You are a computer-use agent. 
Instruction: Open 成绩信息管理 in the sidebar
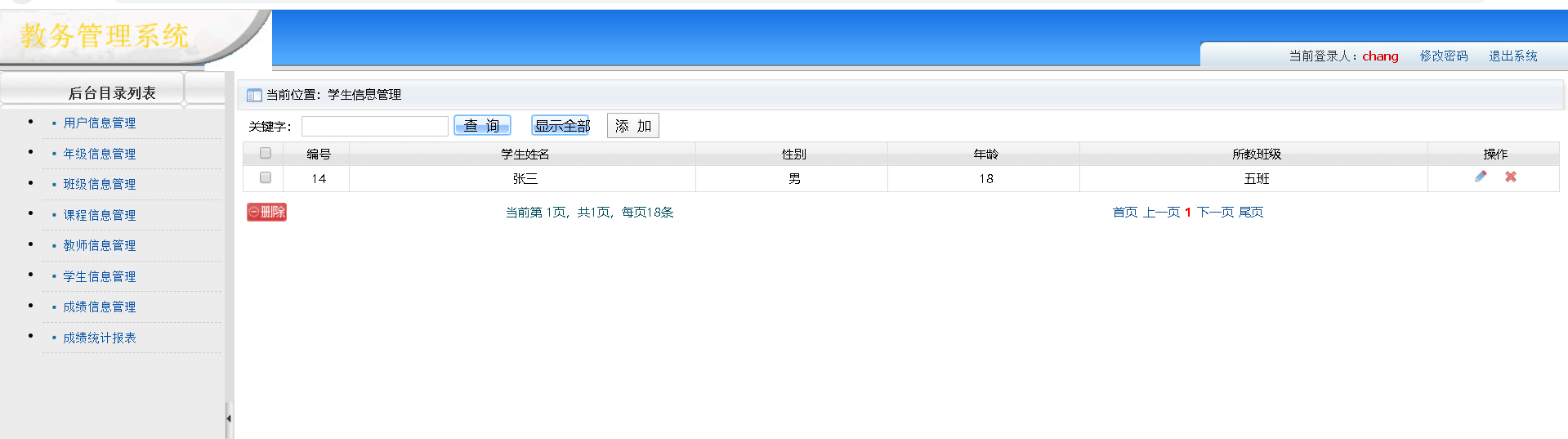point(100,307)
